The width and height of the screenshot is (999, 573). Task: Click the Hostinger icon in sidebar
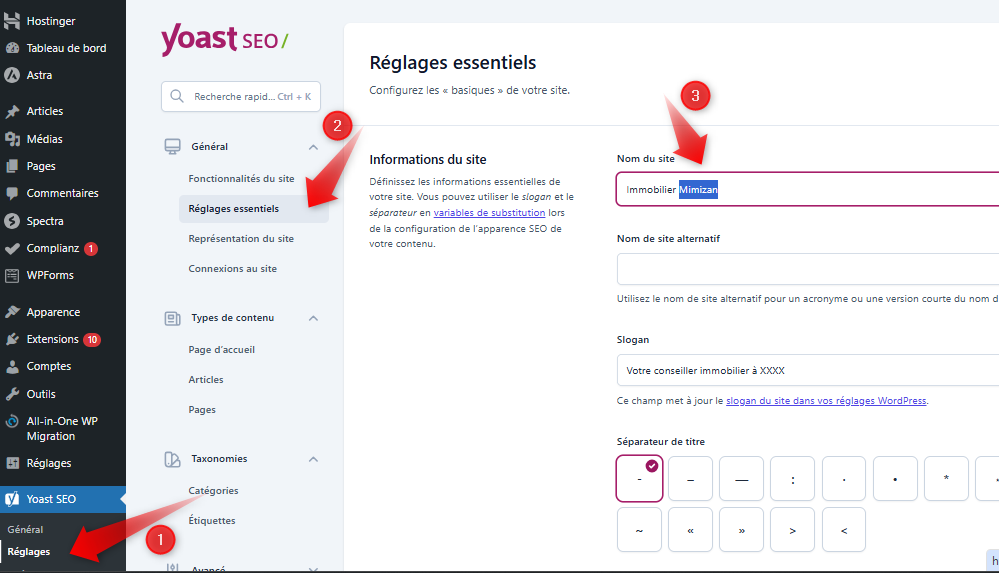click(13, 21)
